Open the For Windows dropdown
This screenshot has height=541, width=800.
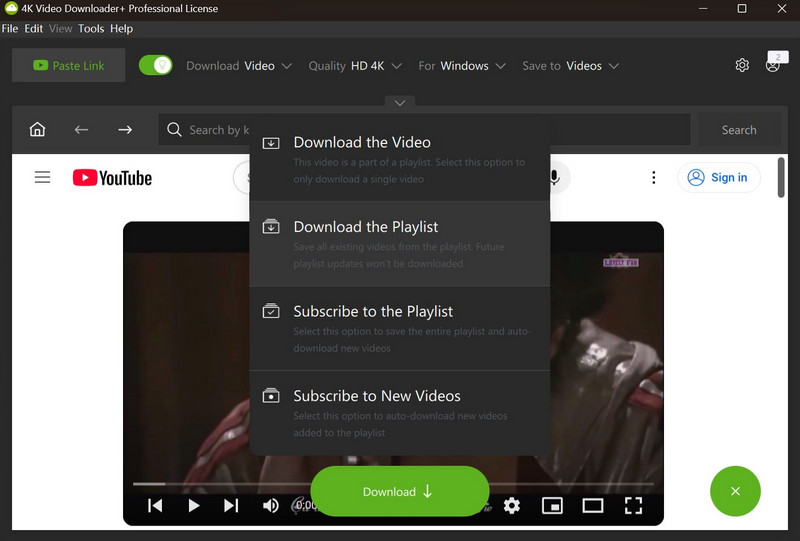click(462, 66)
